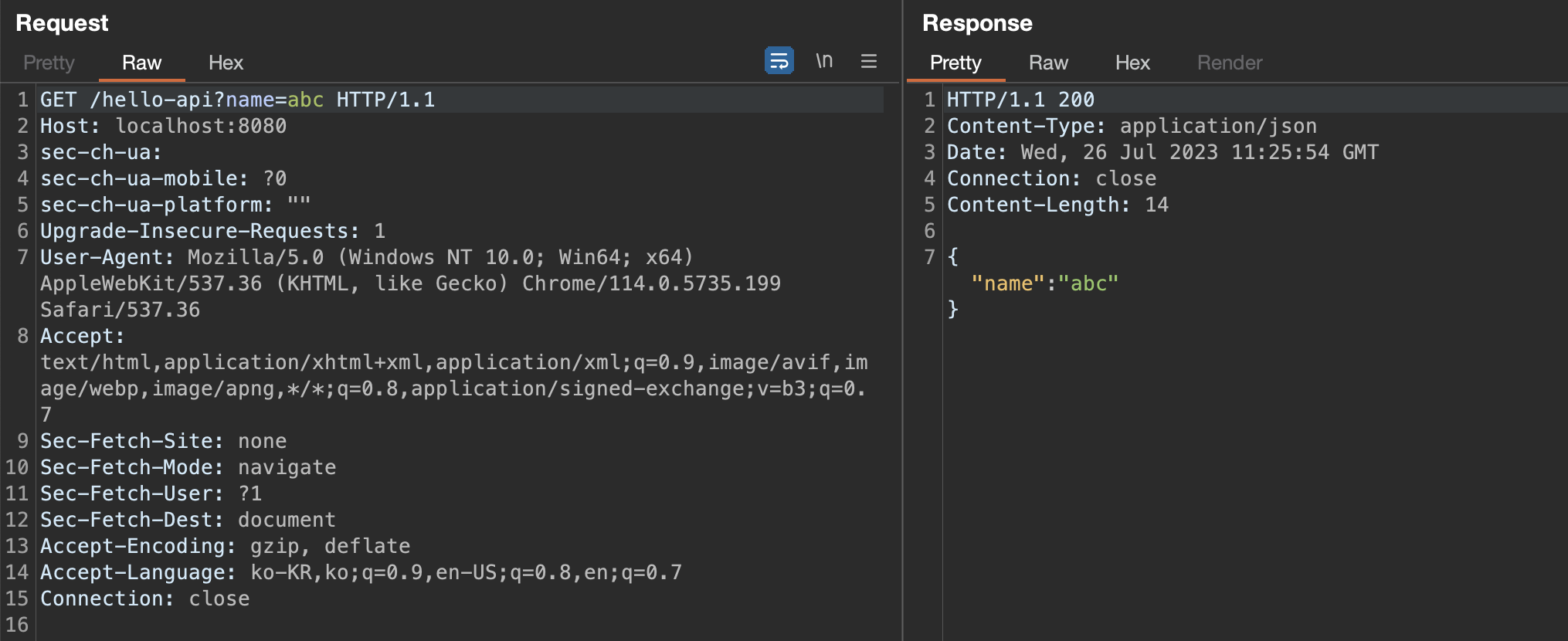Image resolution: width=1568 pixels, height=641 pixels.
Task: Switch Request view to Pretty tab
Action: (49, 63)
